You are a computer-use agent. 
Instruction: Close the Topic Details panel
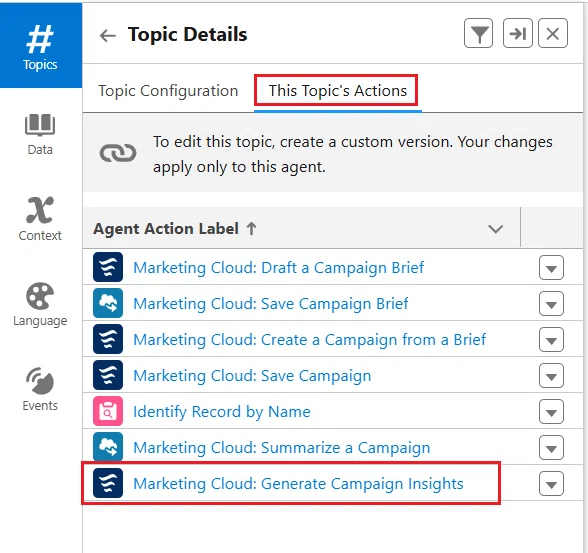pyautogui.click(x=553, y=33)
